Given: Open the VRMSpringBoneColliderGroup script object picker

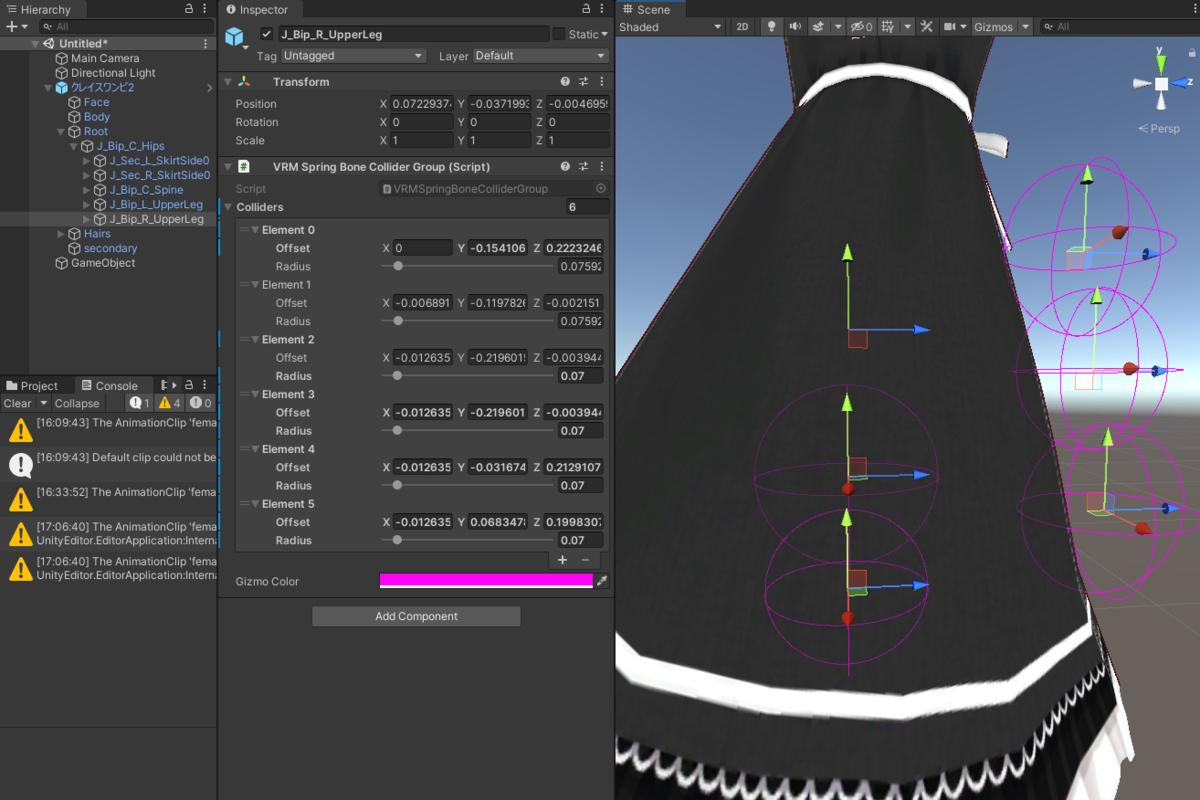Looking at the screenshot, I should [x=603, y=188].
